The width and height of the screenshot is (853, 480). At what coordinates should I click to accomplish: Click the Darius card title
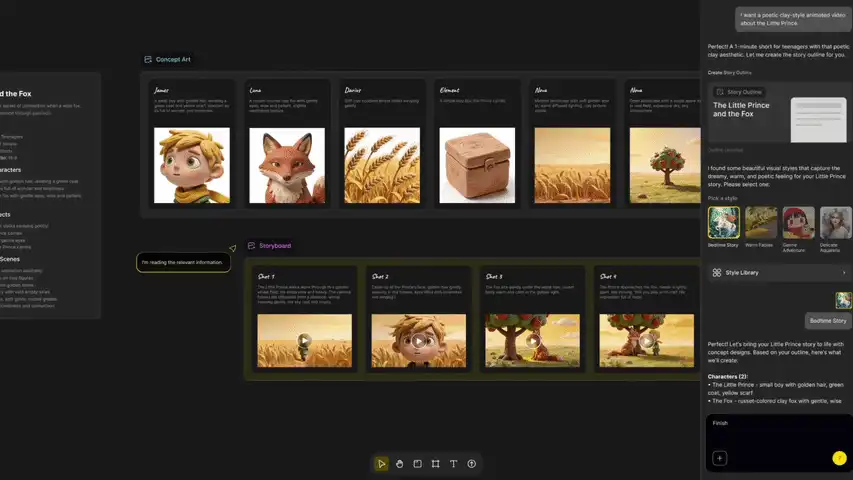click(353, 90)
